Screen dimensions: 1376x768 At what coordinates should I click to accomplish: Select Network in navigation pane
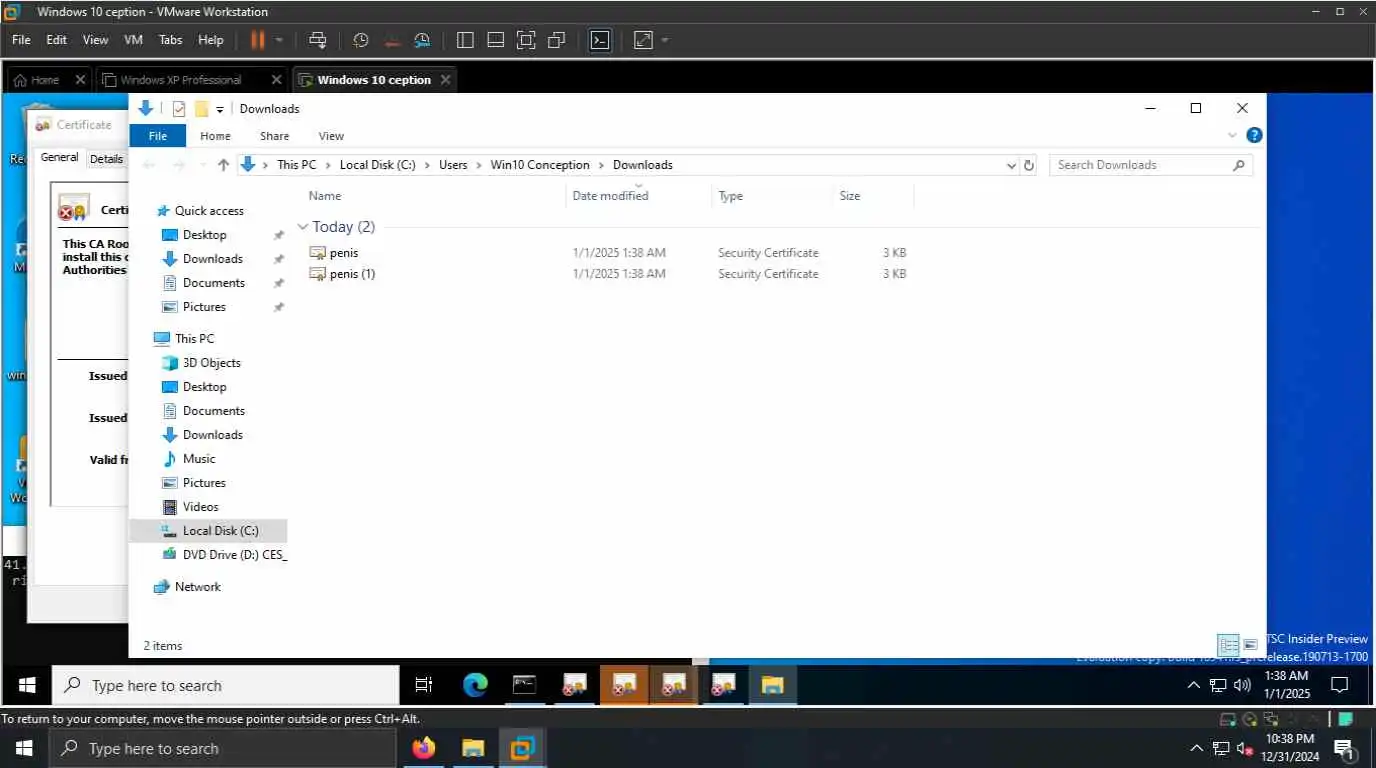[197, 587]
